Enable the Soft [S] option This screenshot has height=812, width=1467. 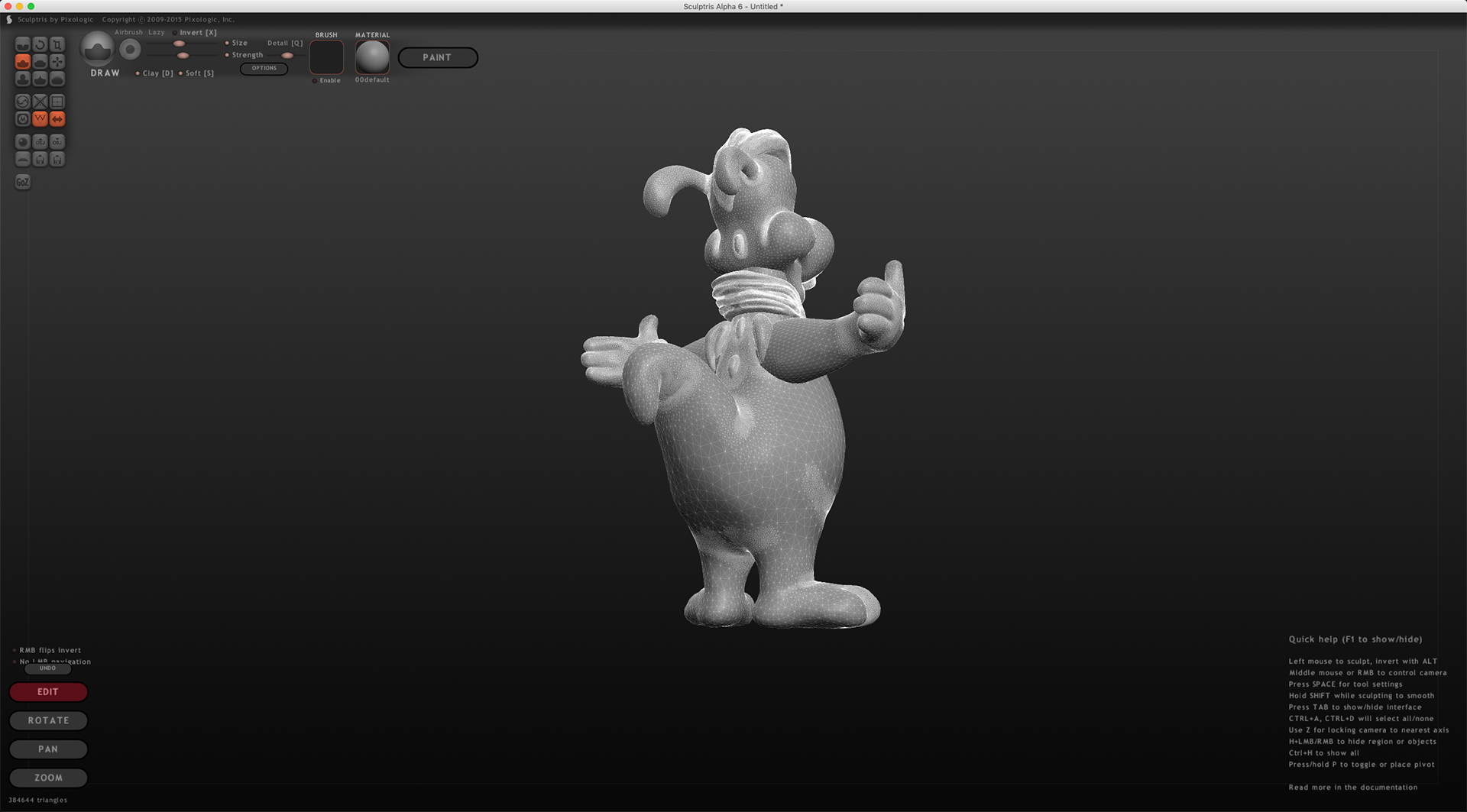click(x=196, y=73)
